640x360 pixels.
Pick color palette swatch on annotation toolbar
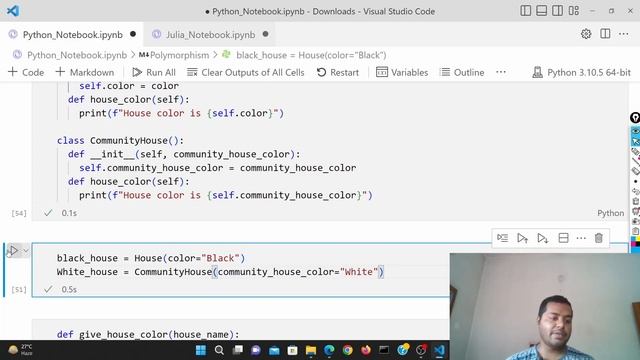point(636,242)
